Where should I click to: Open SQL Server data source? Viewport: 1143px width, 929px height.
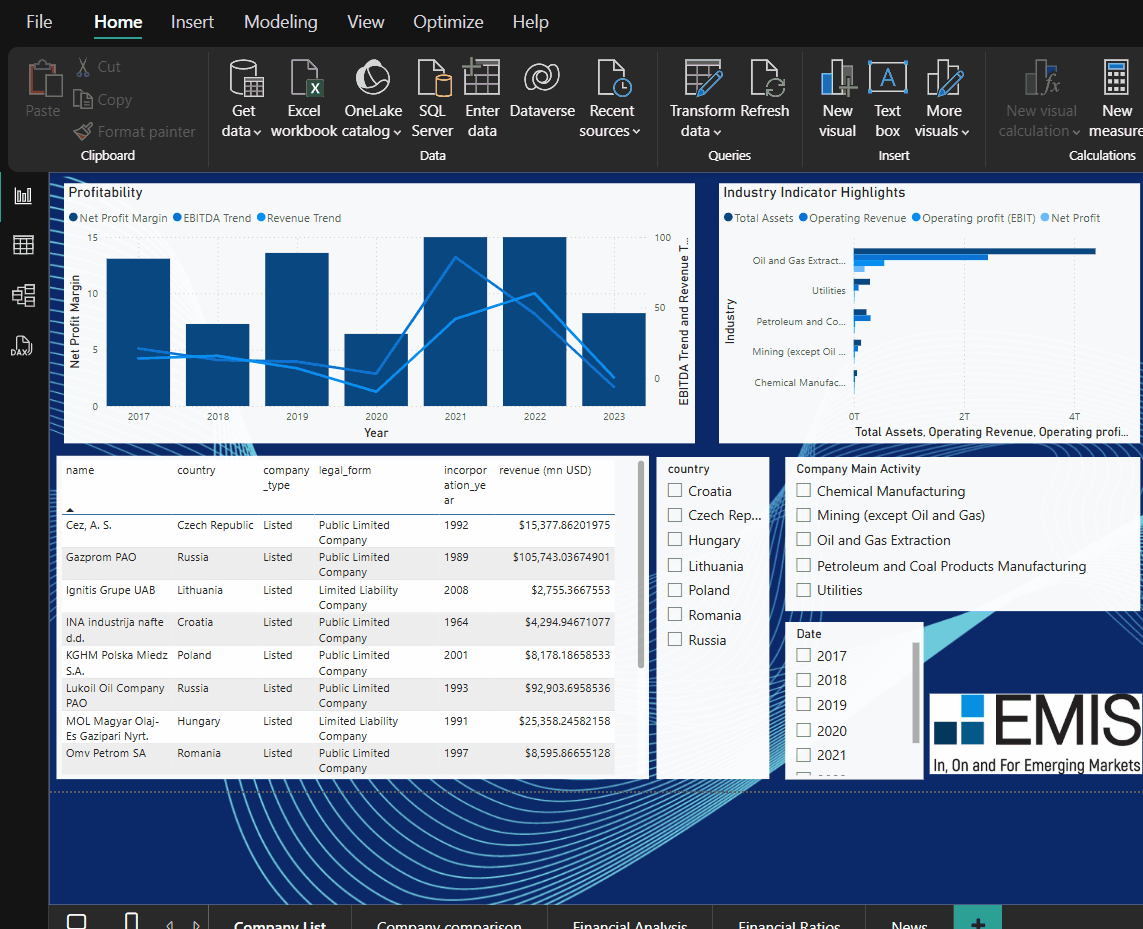click(x=432, y=80)
